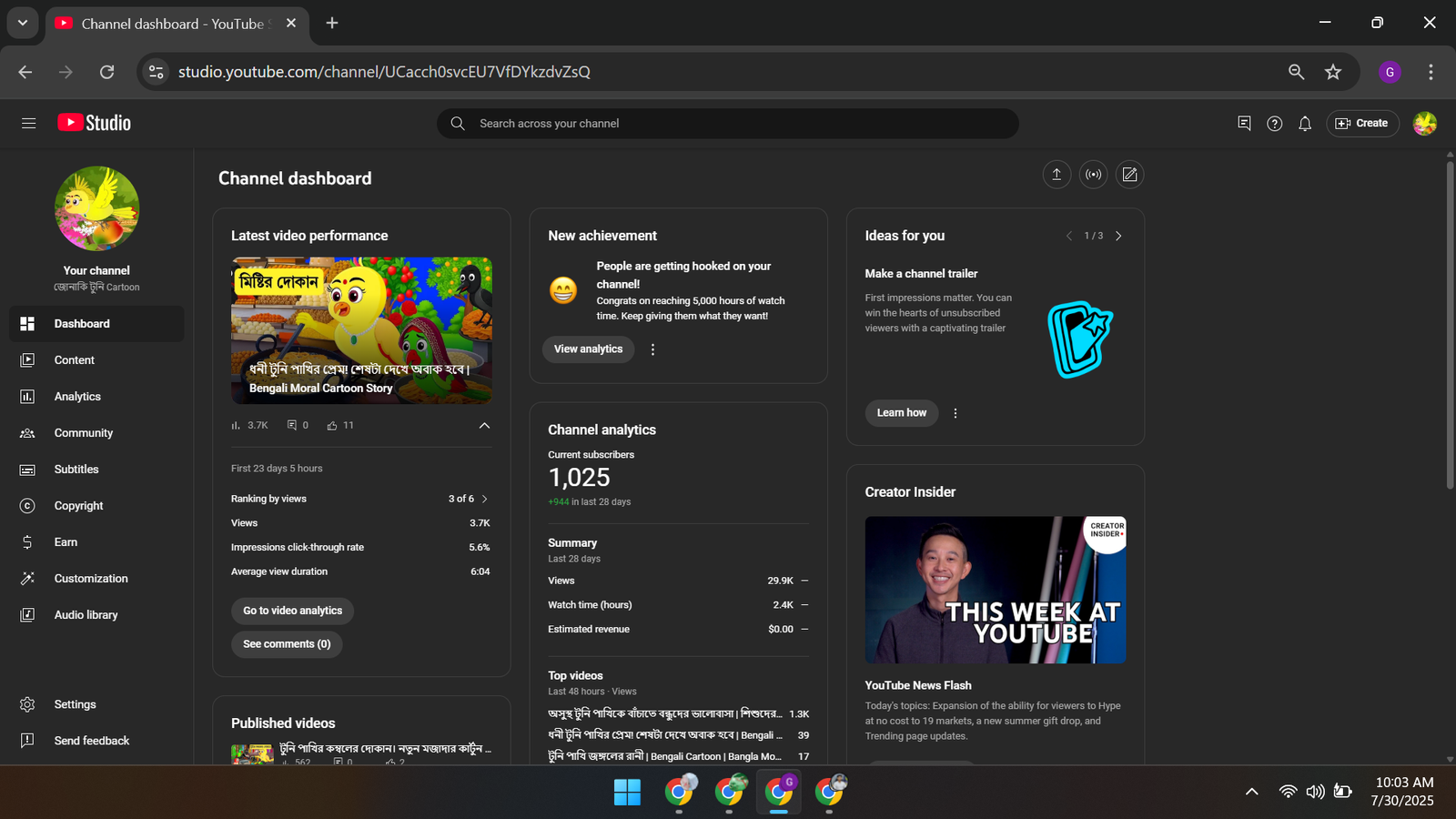The height and width of the screenshot is (819, 1456).
Task: Click the browser reload button
Action: tap(106, 72)
